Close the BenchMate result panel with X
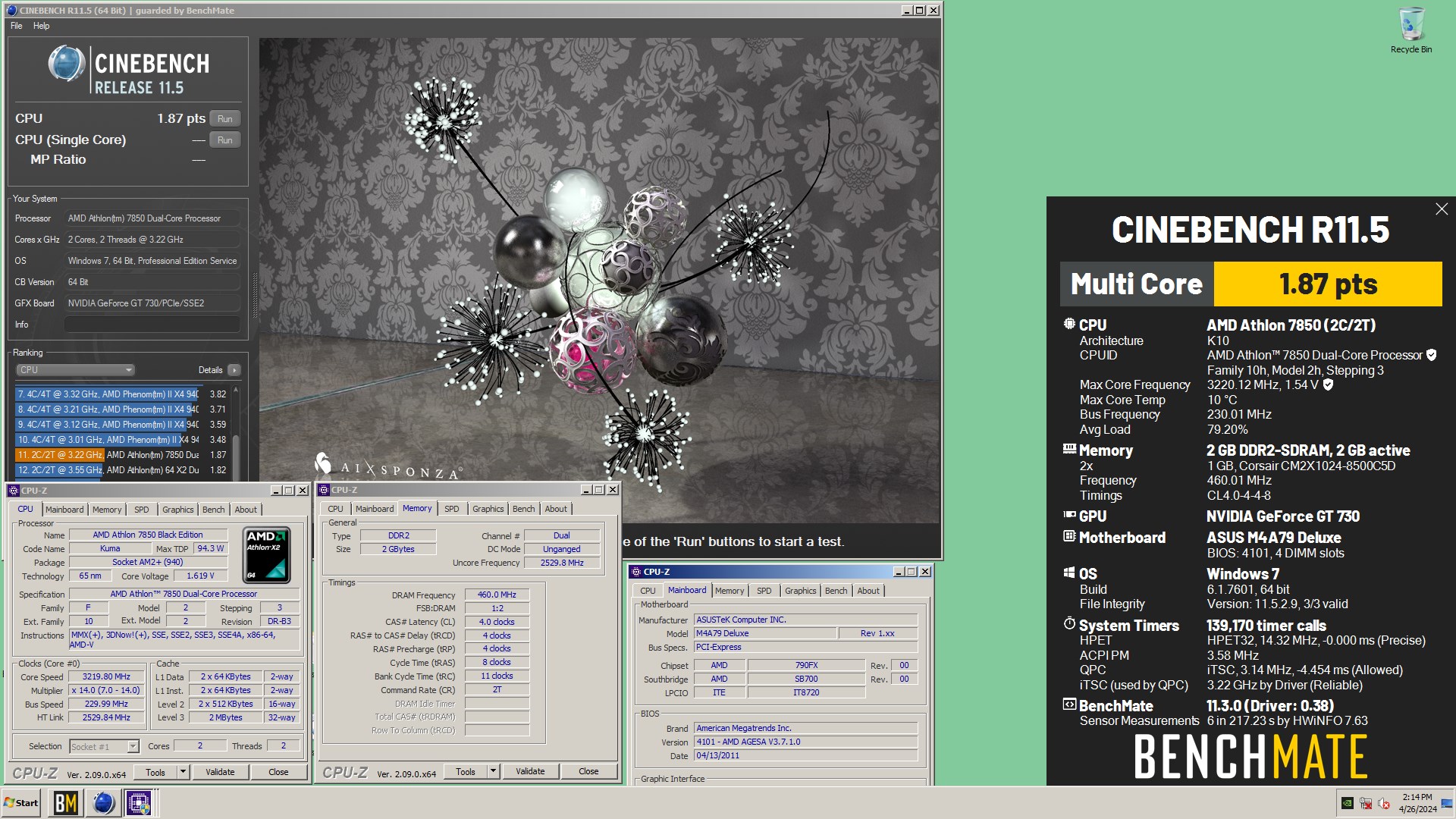This screenshot has width=1456, height=819. coord(1441,209)
